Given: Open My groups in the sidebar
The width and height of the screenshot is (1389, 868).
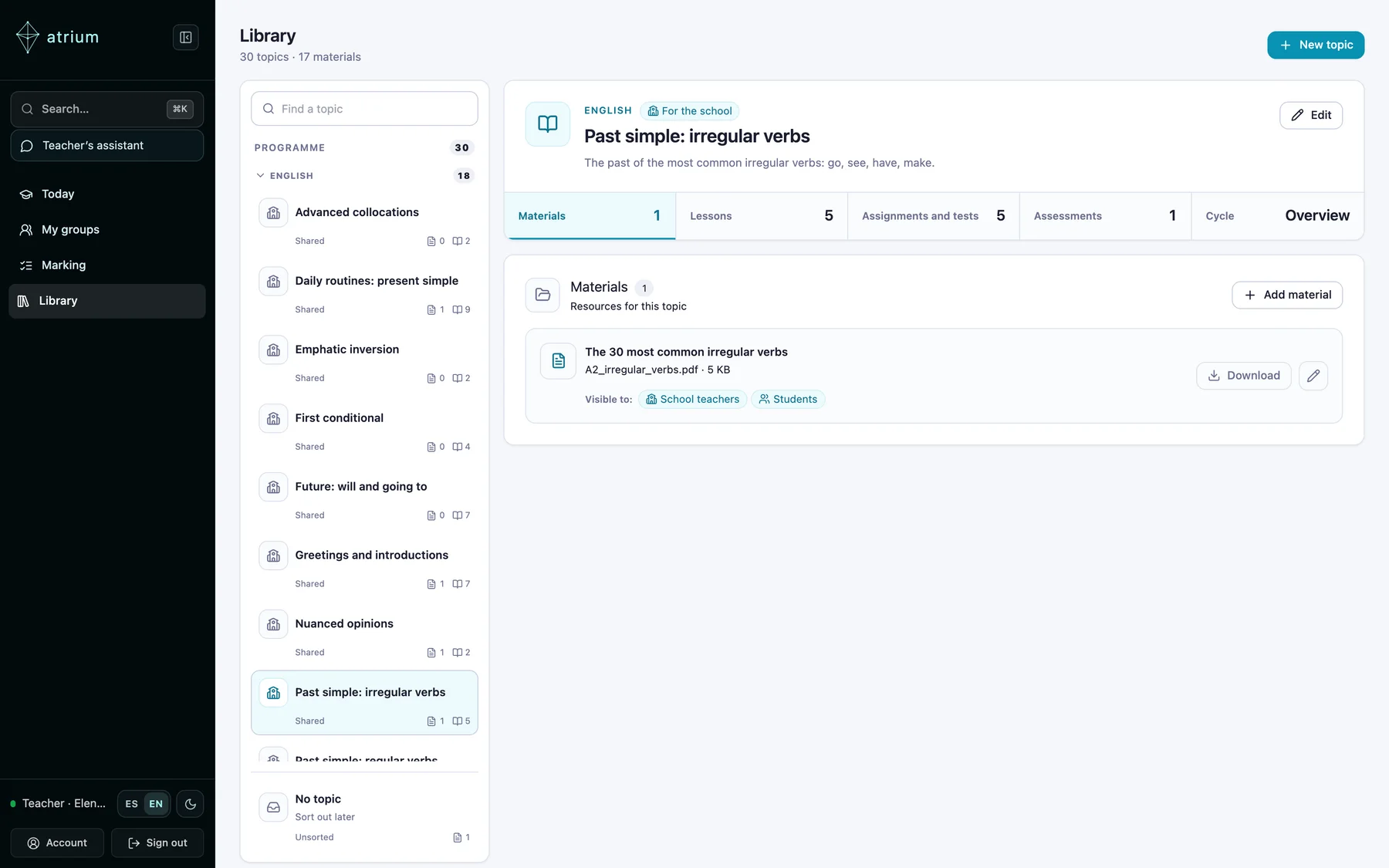Looking at the screenshot, I should tap(107, 229).
